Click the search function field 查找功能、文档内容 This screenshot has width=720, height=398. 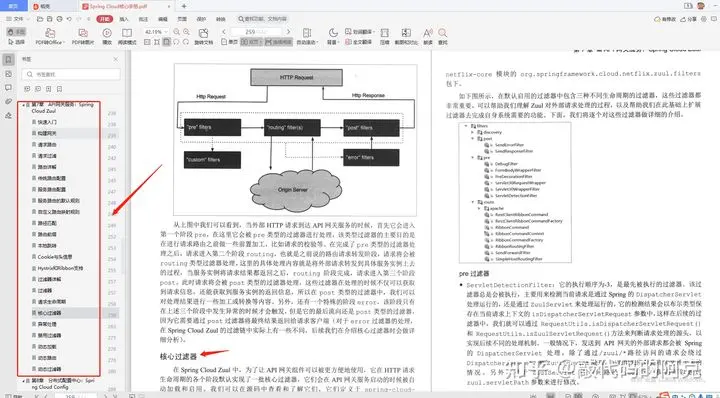(263, 19)
